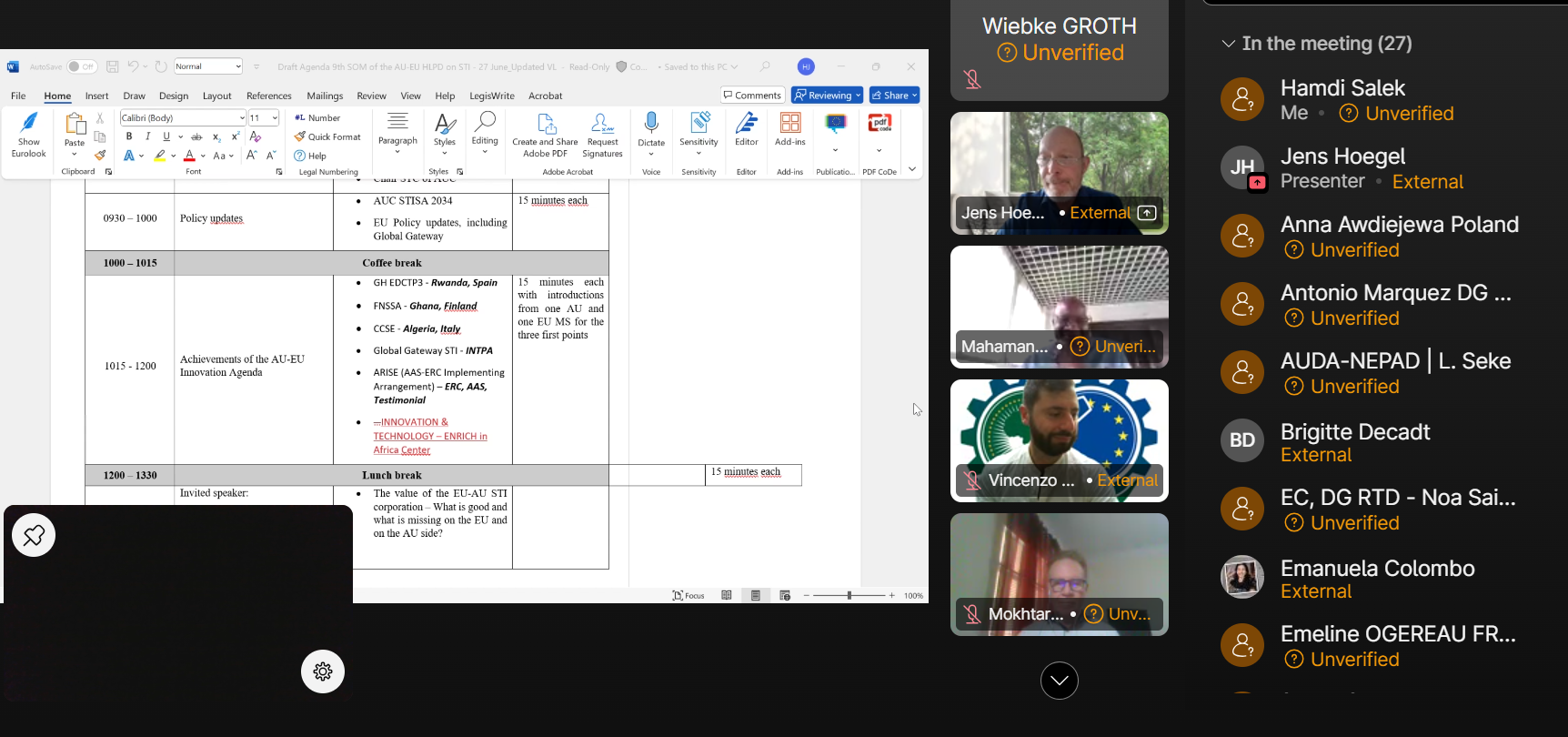Image resolution: width=1568 pixels, height=737 pixels.
Task: Open the Editor pen icon
Action: point(747,123)
